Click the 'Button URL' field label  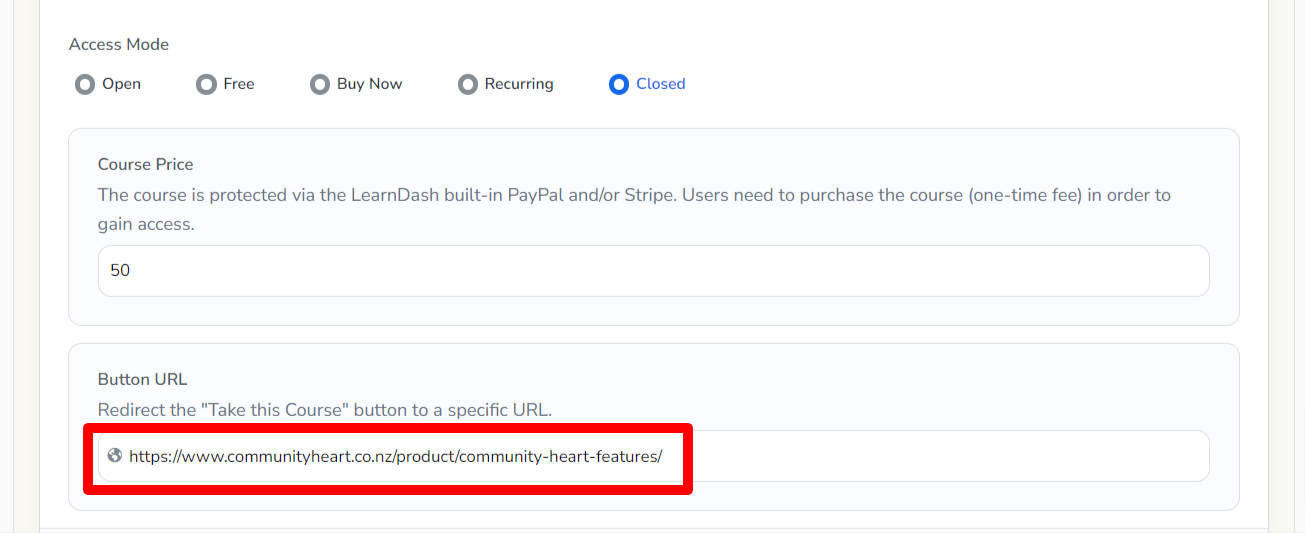(142, 379)
